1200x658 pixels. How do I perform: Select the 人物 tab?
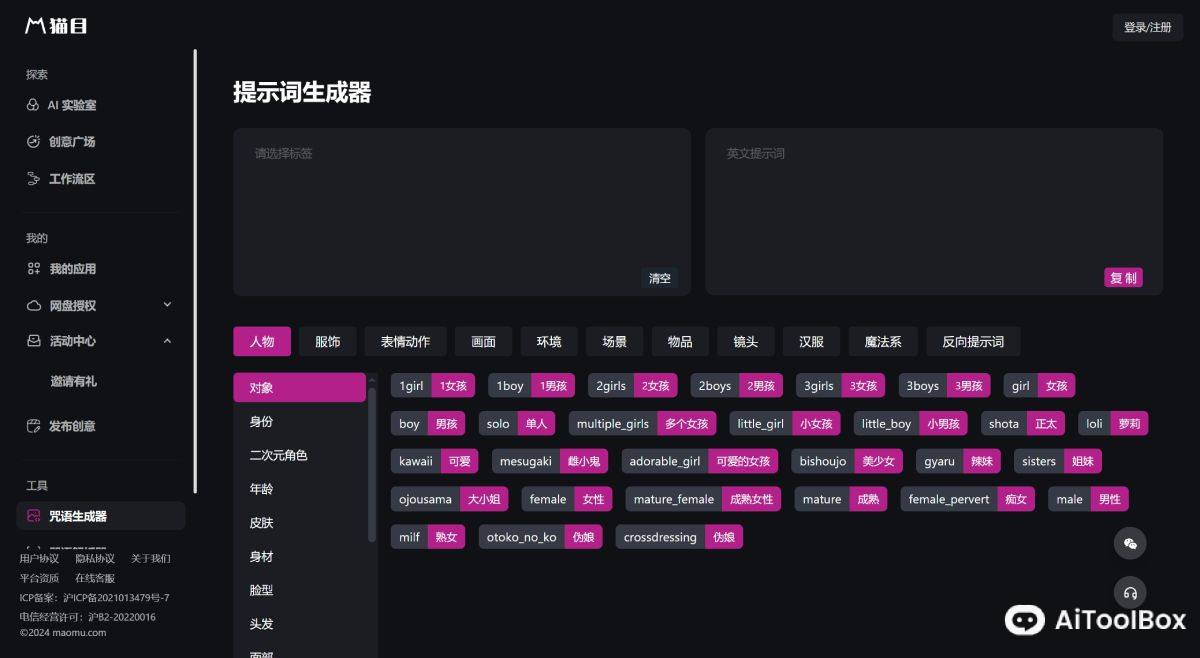(262, 341)
